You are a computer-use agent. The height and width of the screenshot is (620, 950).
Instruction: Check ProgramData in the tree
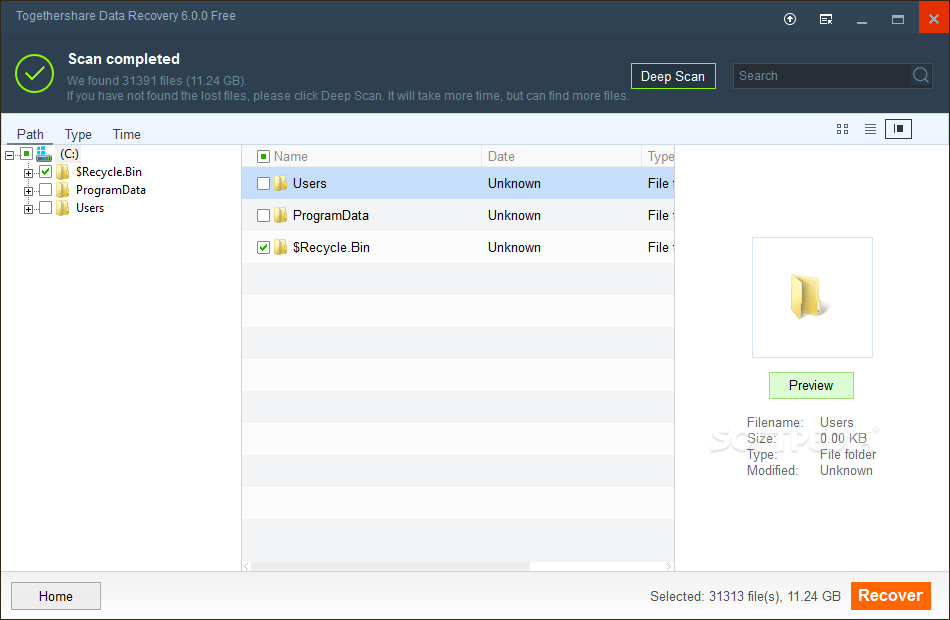coord(45,190)
